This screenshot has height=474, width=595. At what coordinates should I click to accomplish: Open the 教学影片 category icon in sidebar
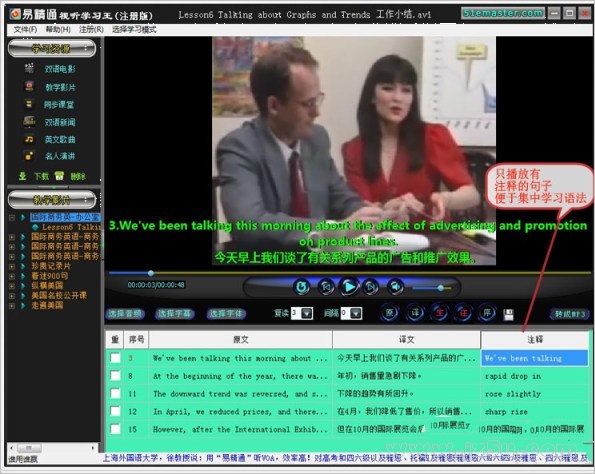click(29, 86)
